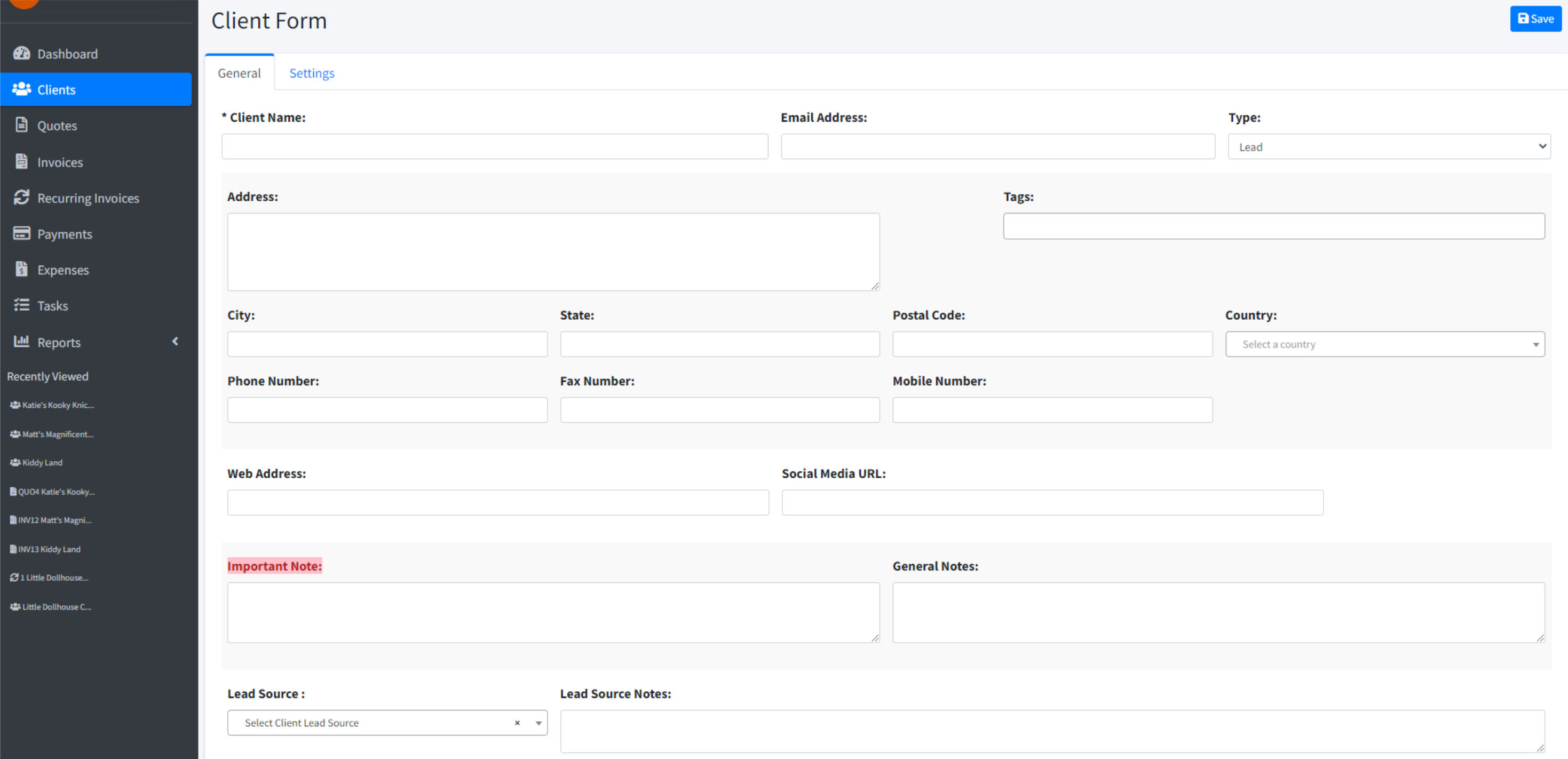Expand the Reports submenu chevron
Image resolution: width=1568 pixels, height=759 pixels.
175,342
